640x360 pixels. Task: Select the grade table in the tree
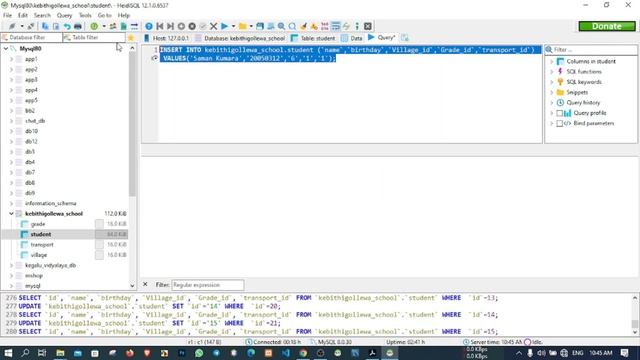[x=38, y=224]
